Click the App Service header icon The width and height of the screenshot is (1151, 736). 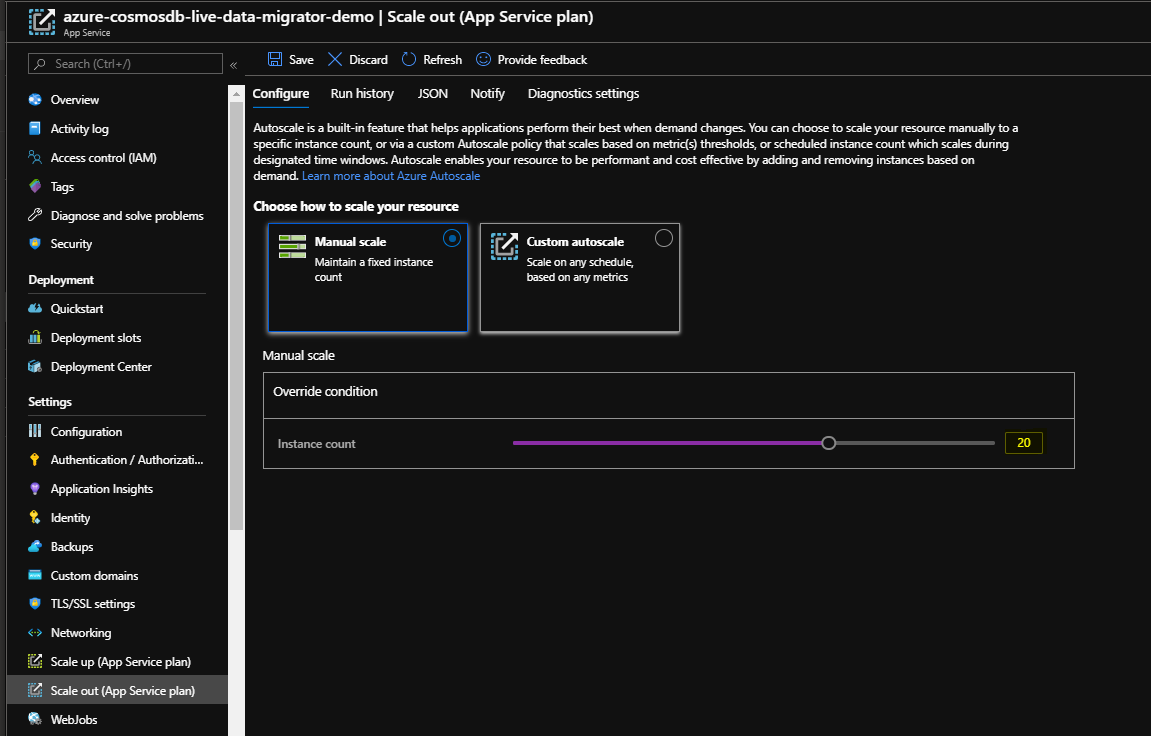(x=42, y=21)
